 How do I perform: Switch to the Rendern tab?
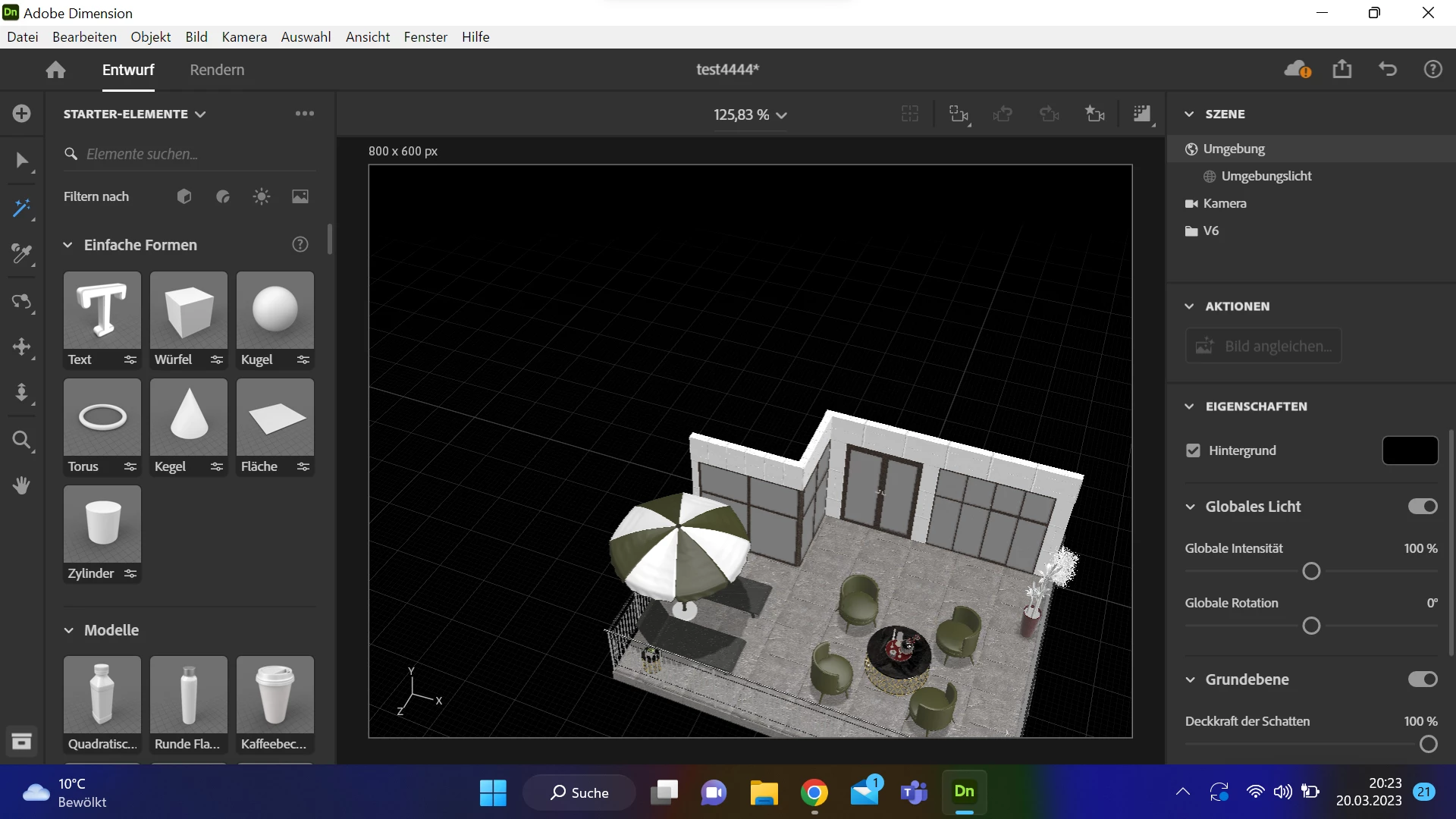point(217,70)
